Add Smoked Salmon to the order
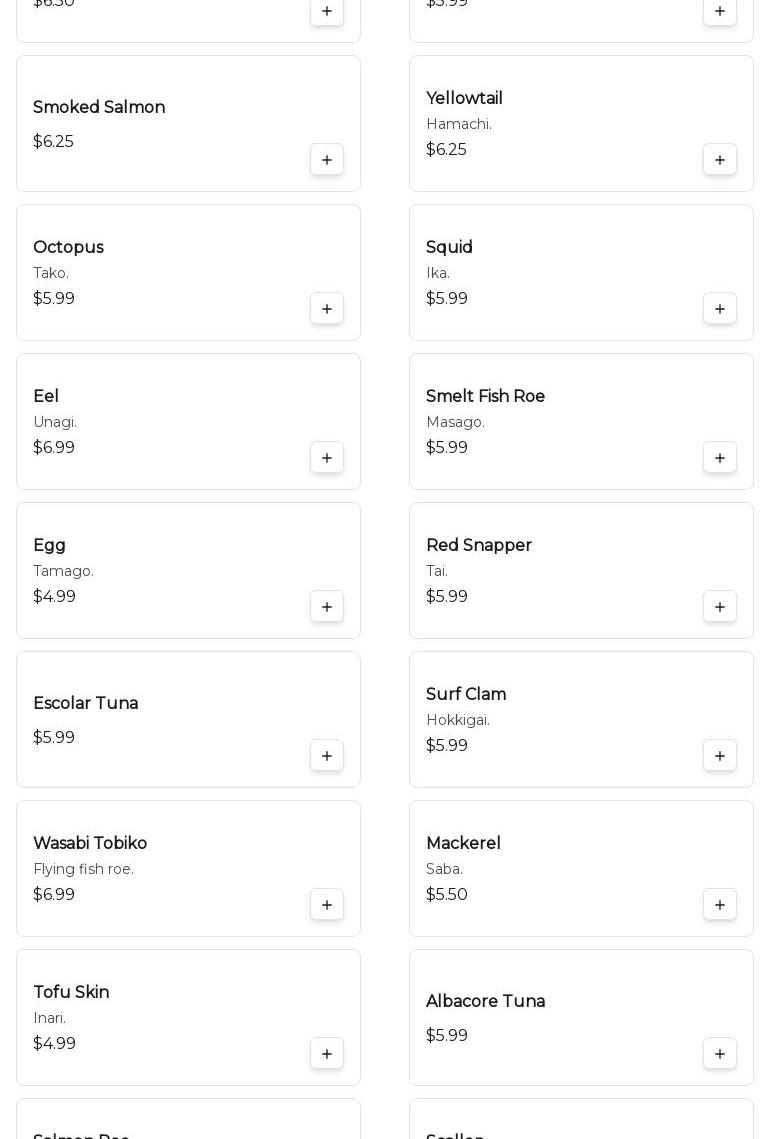Screen dimensions: 770x1139 (x=327, y=160)
